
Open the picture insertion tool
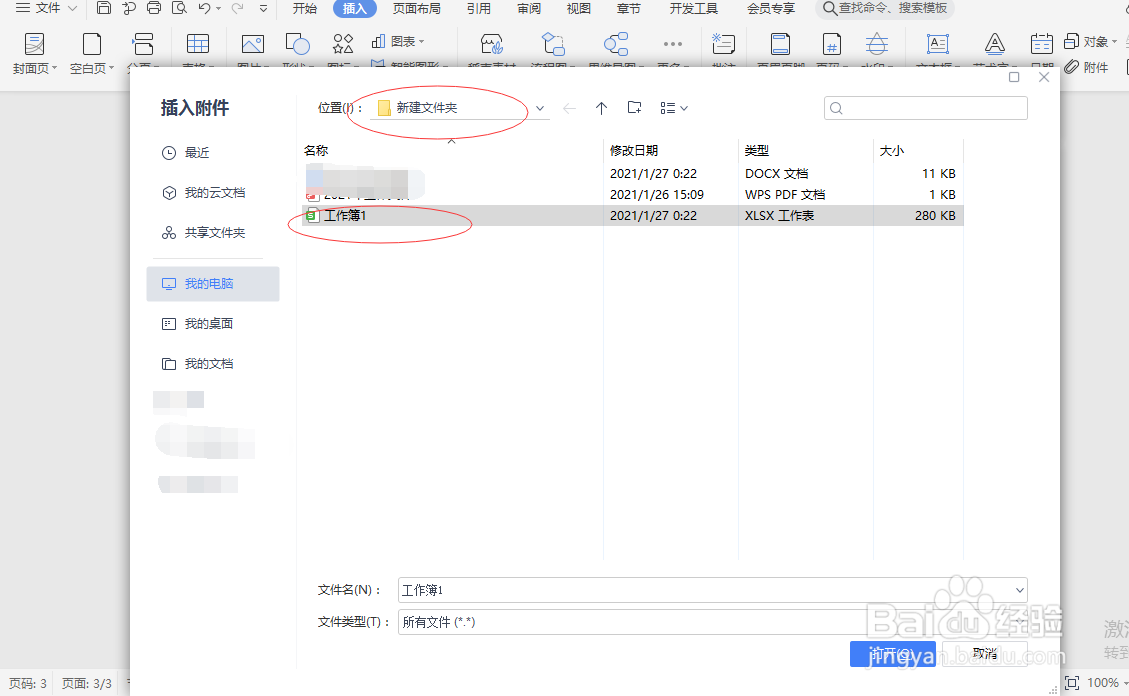252,43
